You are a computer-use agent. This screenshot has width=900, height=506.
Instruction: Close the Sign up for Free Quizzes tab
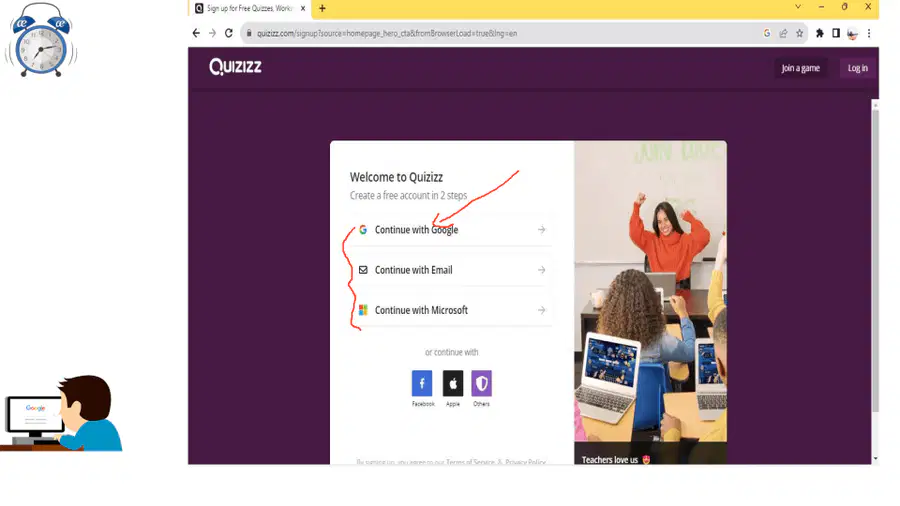[303, 8]
